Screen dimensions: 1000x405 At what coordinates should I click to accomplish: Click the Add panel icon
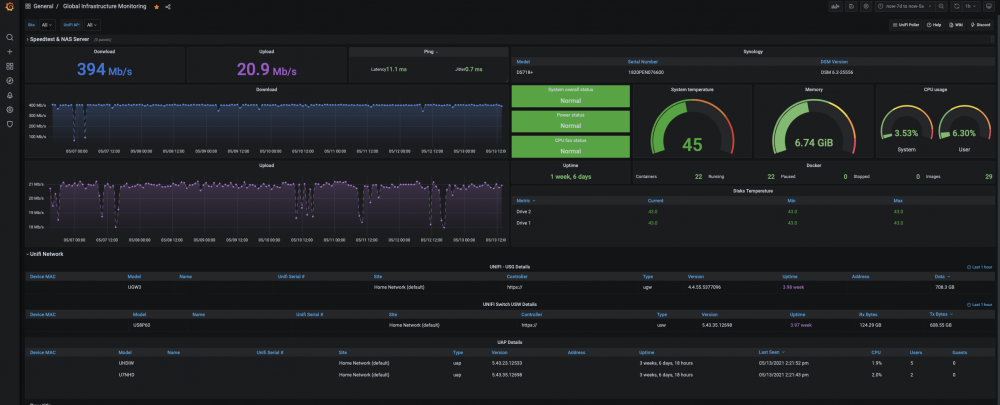point(834,7)
